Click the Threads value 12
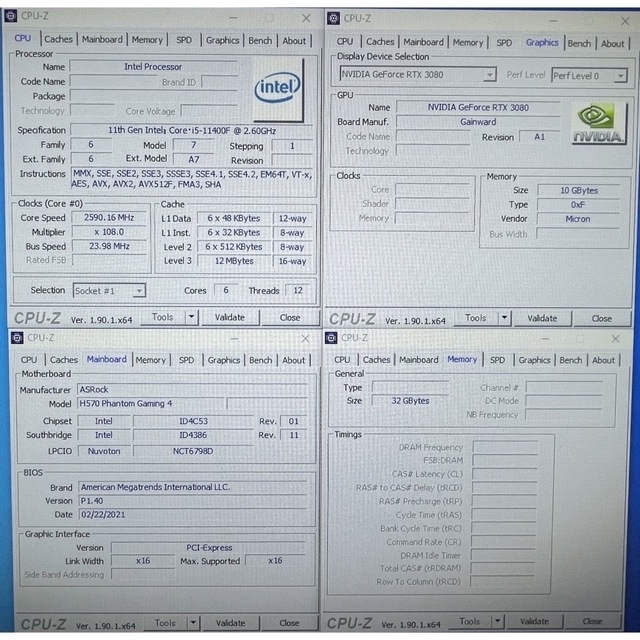Screen dimensions: 640x640 click(298, 290)
